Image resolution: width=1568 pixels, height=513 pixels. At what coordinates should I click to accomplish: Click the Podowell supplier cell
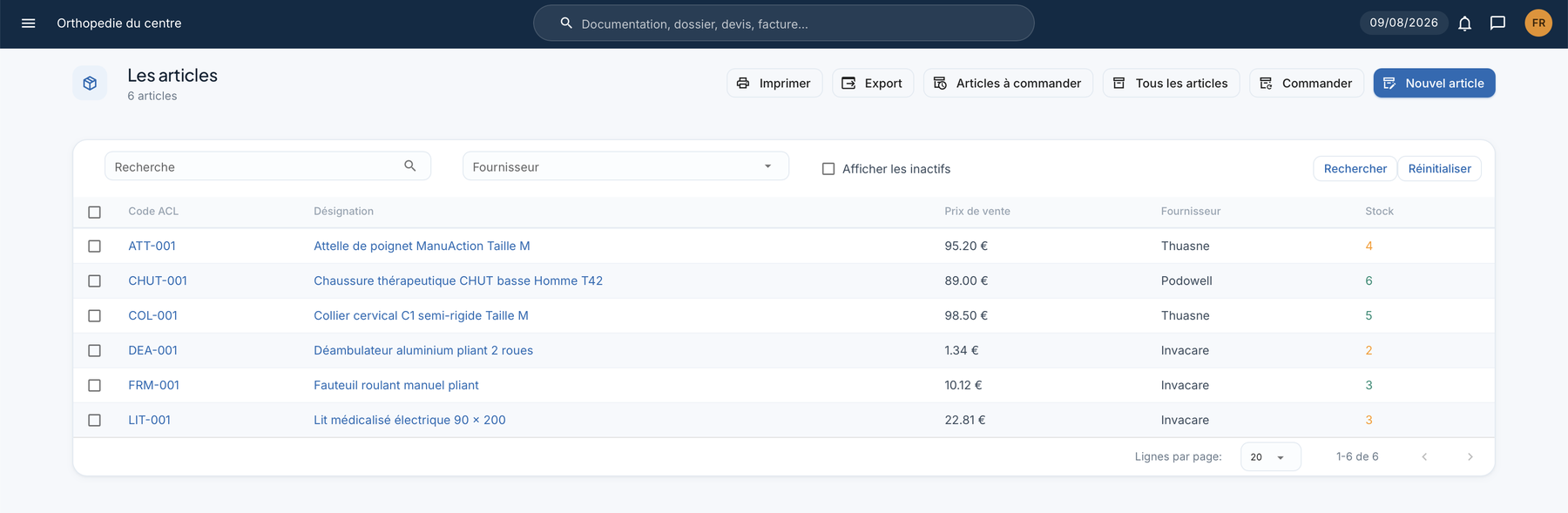1186,281
